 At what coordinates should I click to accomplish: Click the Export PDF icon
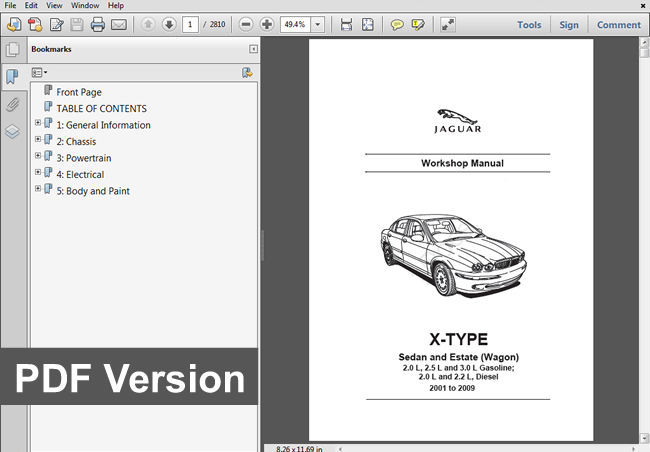[35, 24]
